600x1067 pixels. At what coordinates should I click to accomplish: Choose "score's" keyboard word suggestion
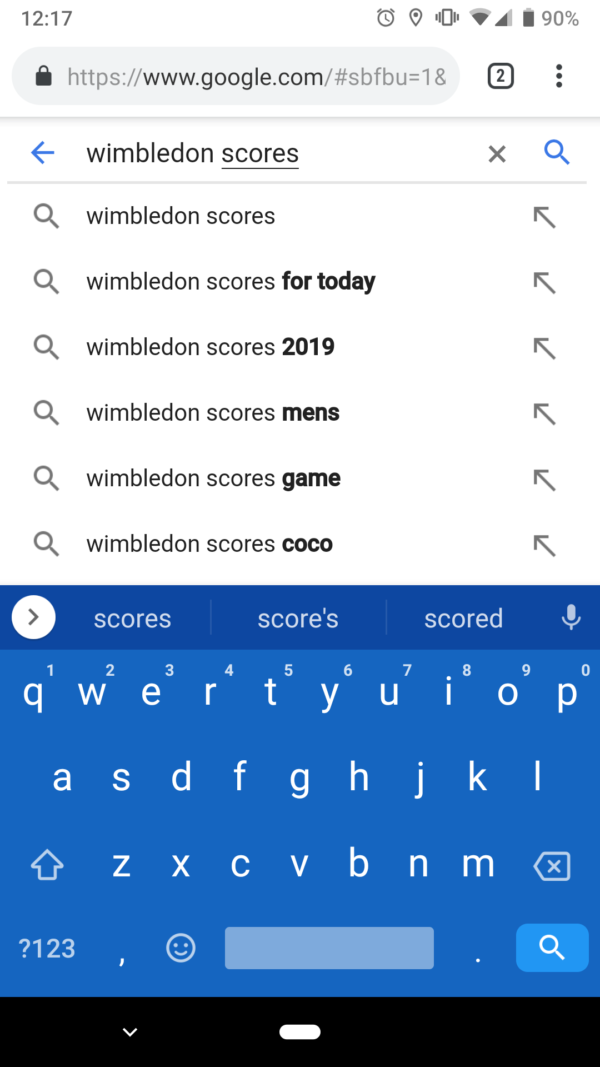298,618
